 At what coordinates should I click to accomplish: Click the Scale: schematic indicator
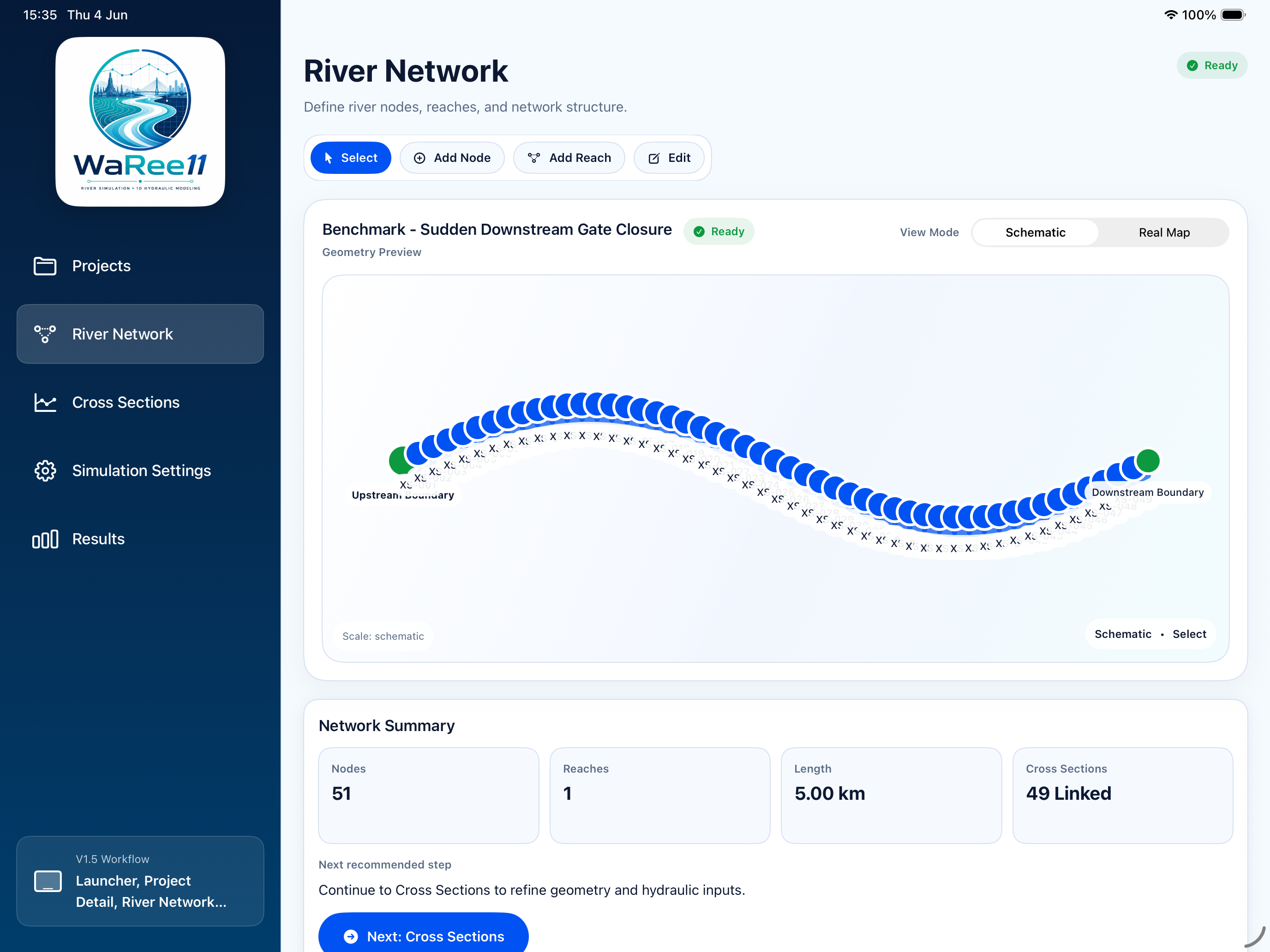click(x=383, y=636)
